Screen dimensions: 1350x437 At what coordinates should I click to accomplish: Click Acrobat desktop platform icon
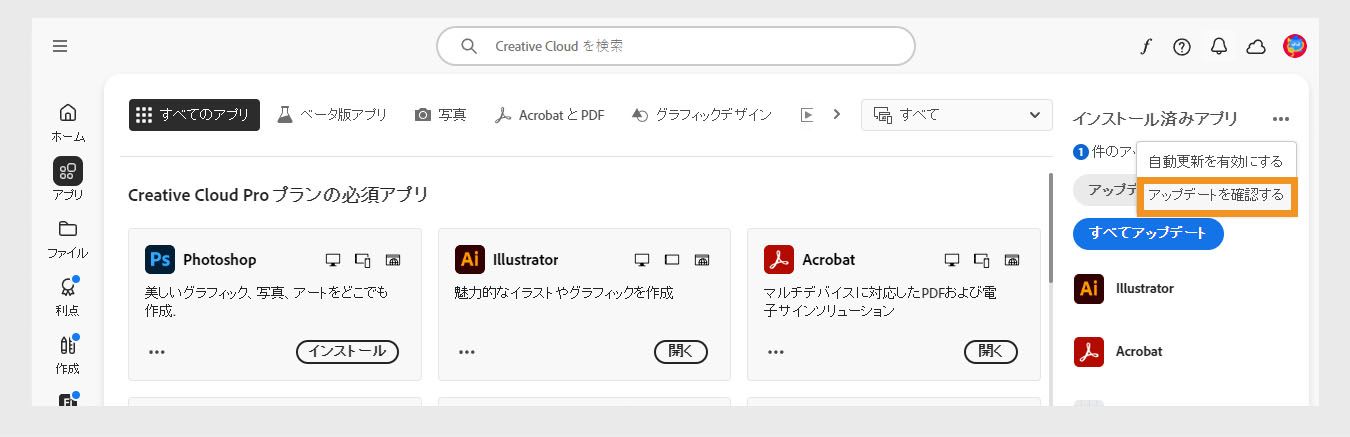coord(952,260)
